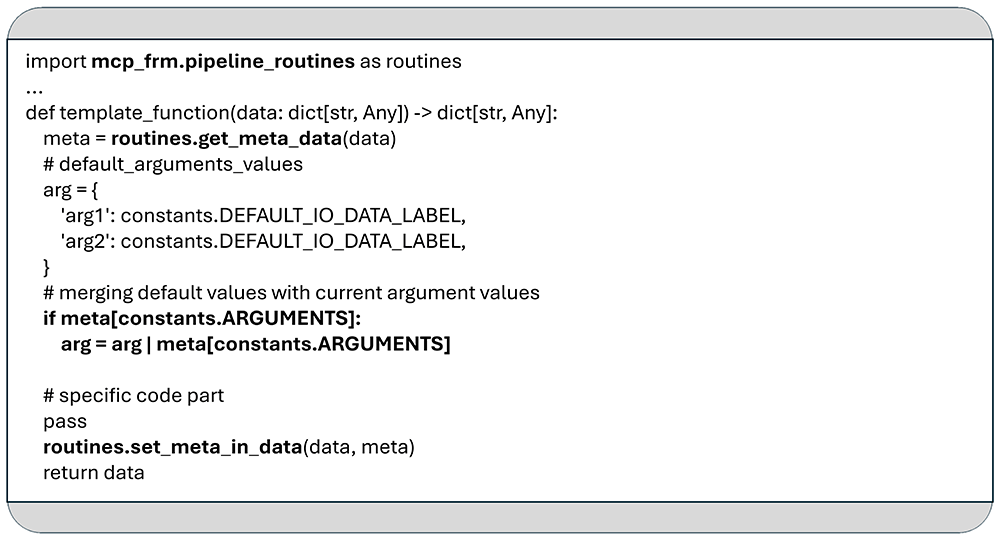This screenshot has height=540, width=1000.
Task: Click bold 'arg = arg | meta' assignment
Action: click(x=256, y=344)
